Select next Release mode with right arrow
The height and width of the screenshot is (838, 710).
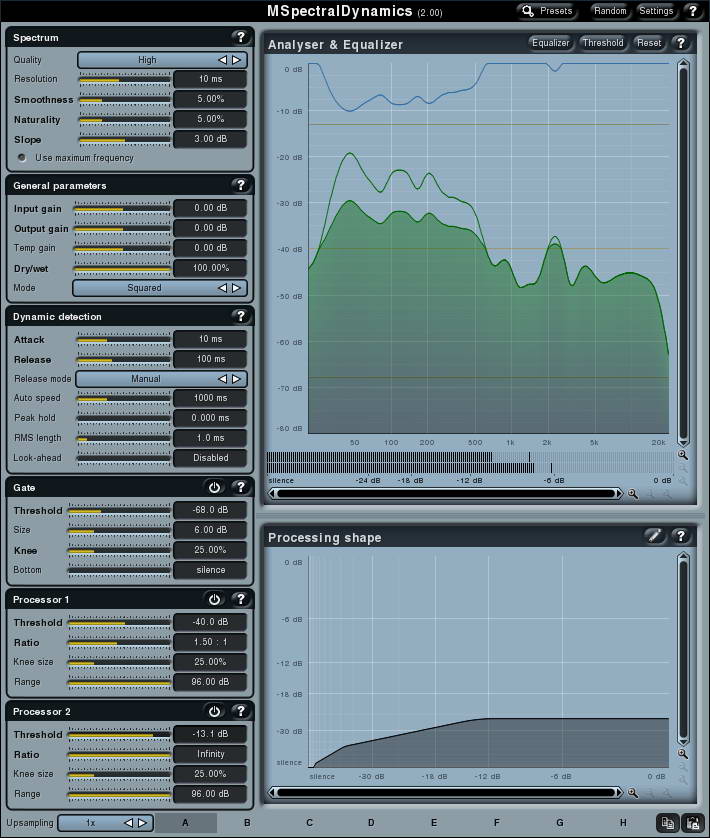[236, 379]
